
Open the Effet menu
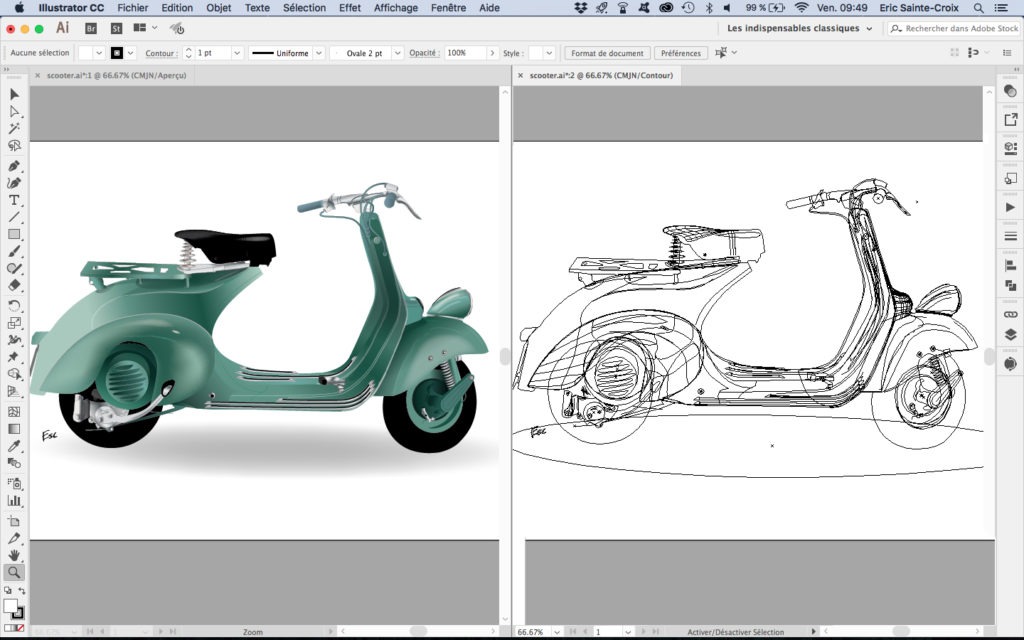pyautogui.click(x=349, y=8)
